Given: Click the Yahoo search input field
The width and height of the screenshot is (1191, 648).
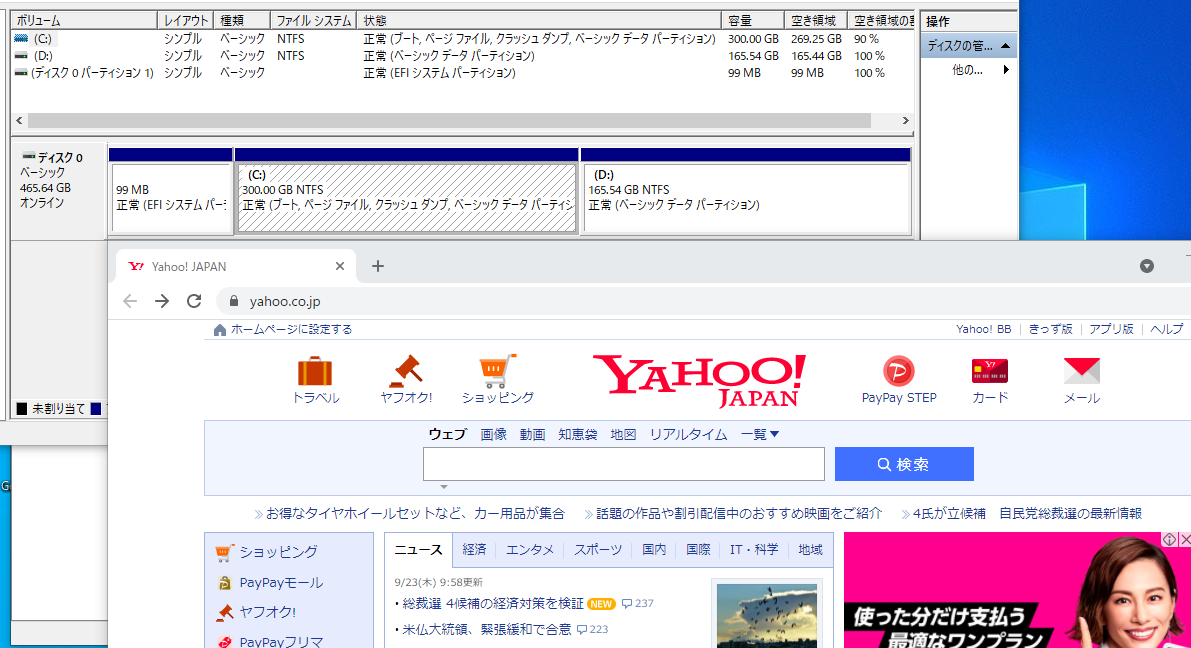Looking at the screenshot, I should tap(624, 464).
